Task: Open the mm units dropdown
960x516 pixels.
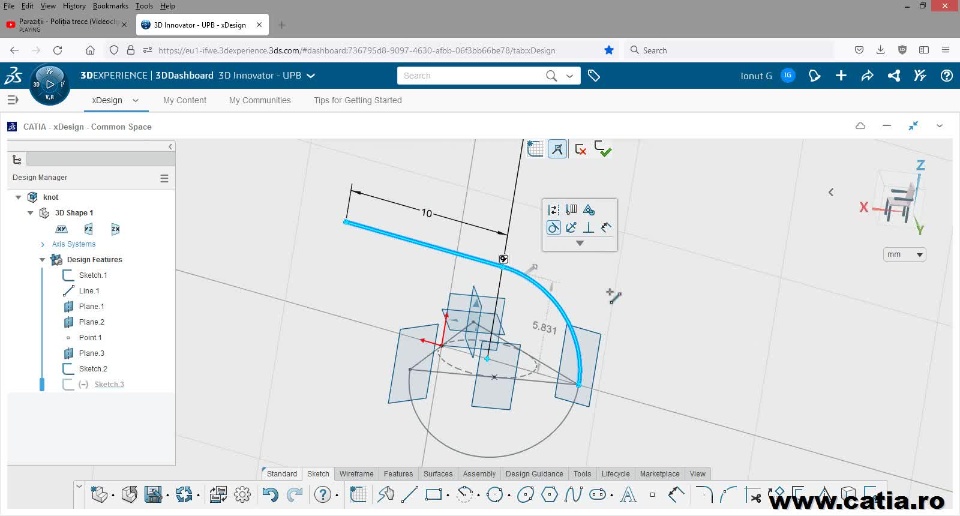Action: point(904,254)
